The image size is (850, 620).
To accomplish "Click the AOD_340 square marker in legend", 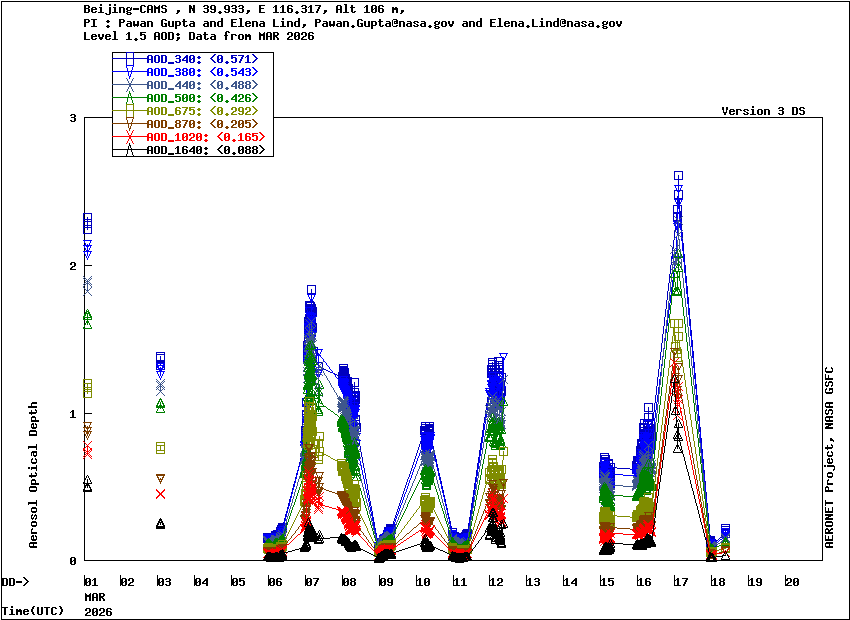I will click(129, 60).
